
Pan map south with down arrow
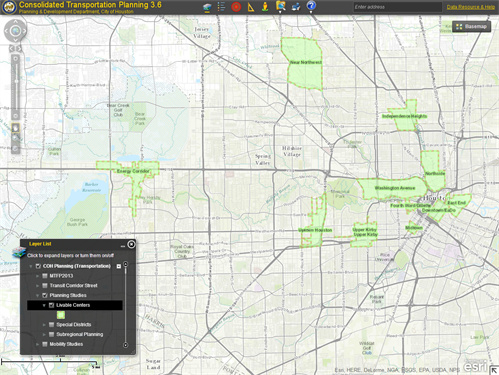[15, 40]
